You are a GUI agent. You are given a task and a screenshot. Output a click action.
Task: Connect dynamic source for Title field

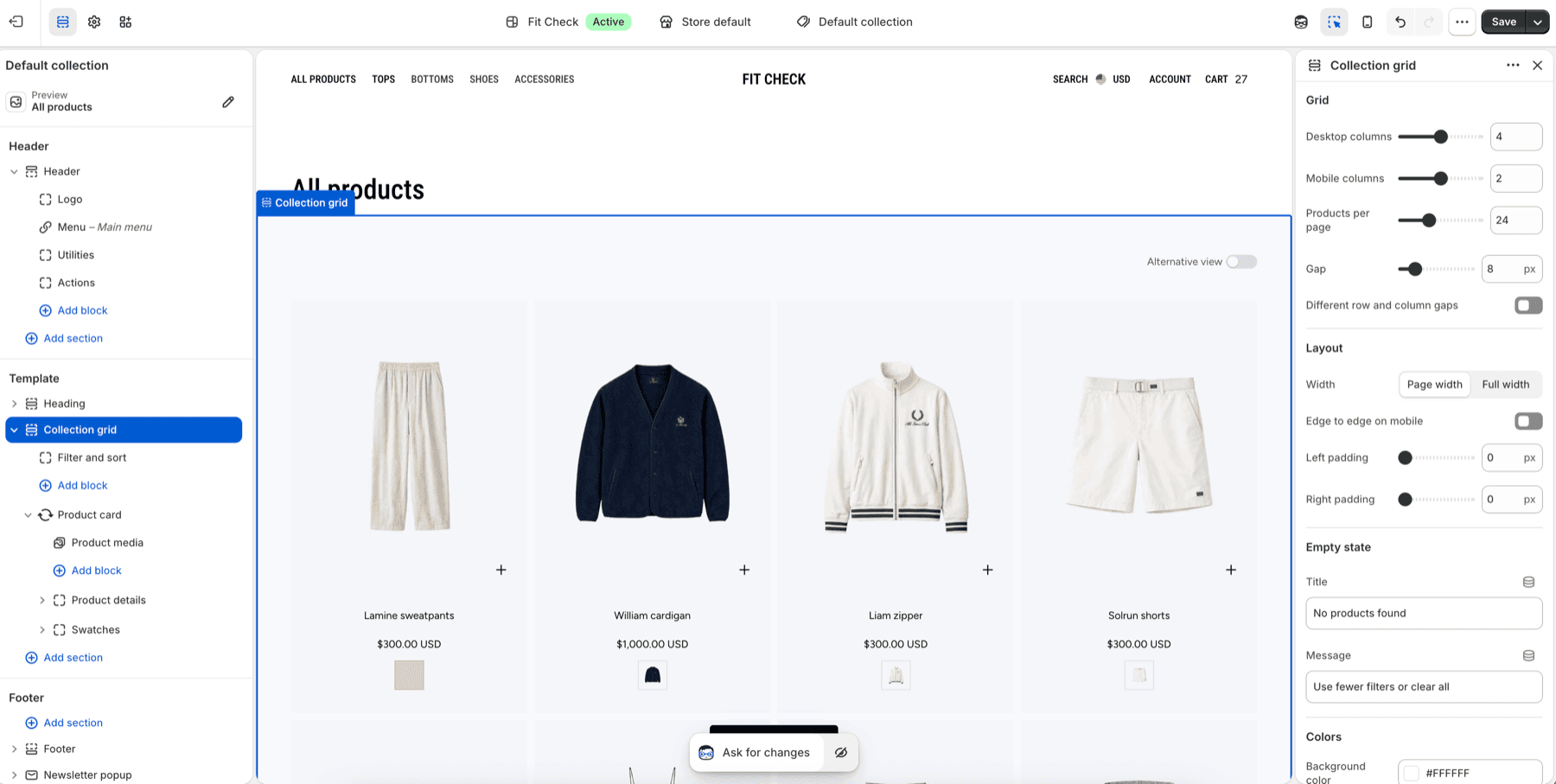coord(1528,582)
